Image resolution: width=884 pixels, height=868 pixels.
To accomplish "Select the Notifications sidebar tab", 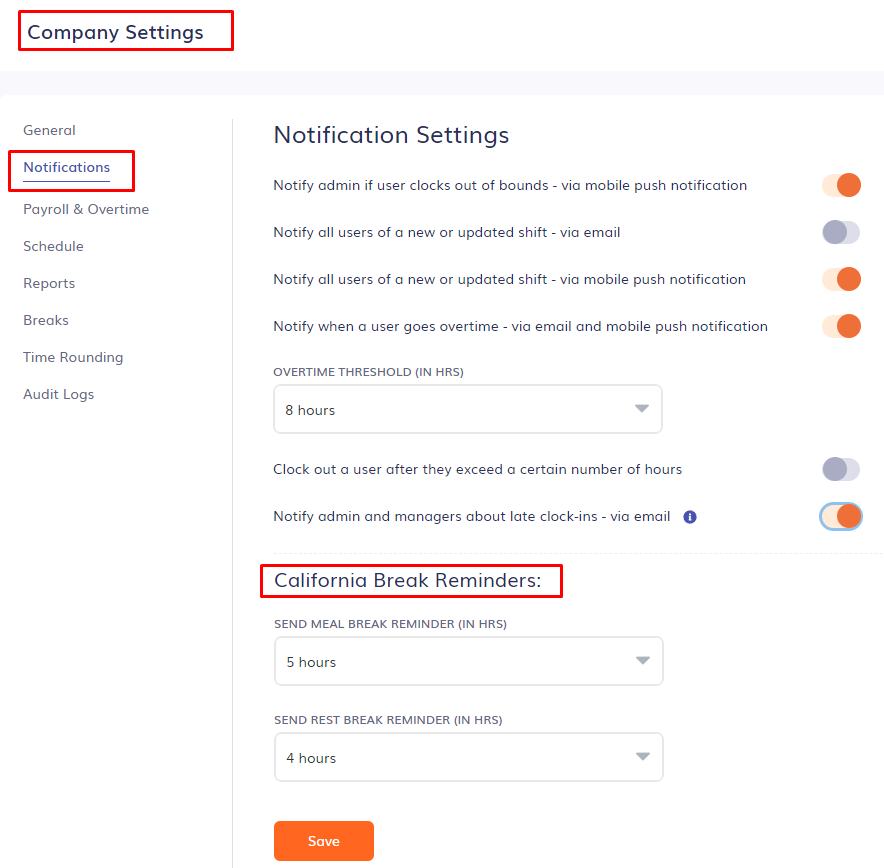I will click(x=67, y=167).
